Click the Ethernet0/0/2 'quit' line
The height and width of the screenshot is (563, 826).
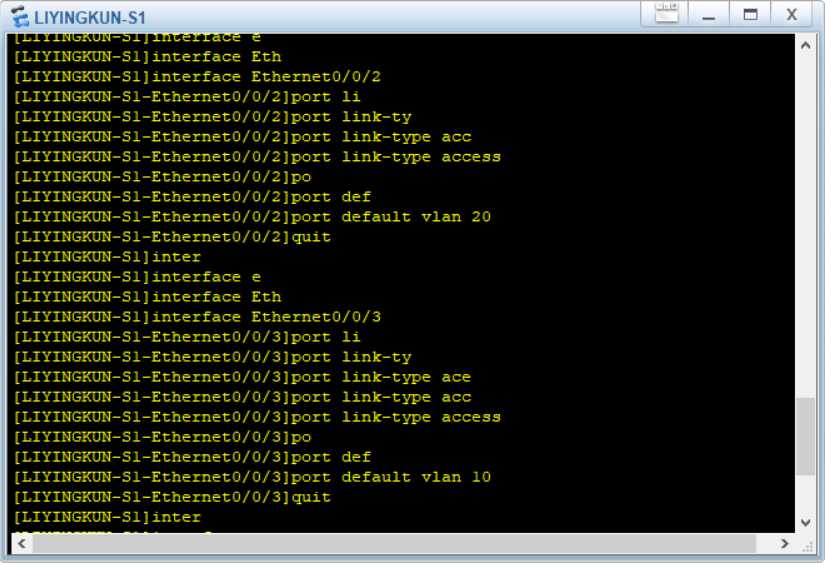[172, 237]
